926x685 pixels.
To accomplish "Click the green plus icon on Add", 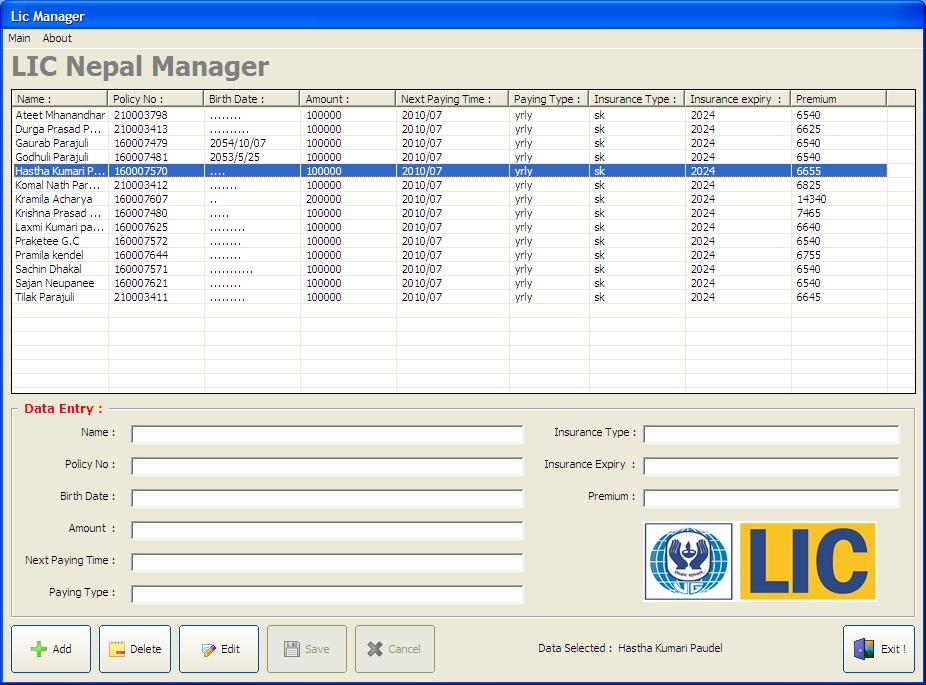I will pyautogui.click(x=39, y=649).
